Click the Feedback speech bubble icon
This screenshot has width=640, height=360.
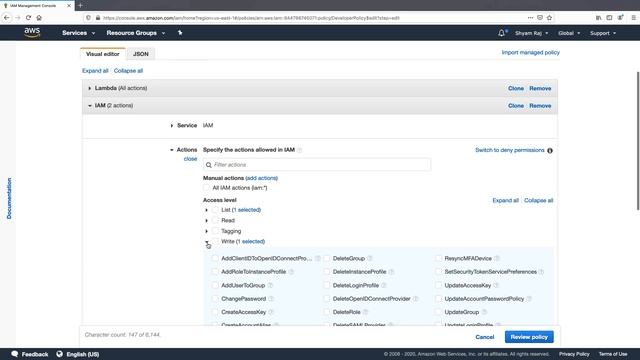pos(15,354)
